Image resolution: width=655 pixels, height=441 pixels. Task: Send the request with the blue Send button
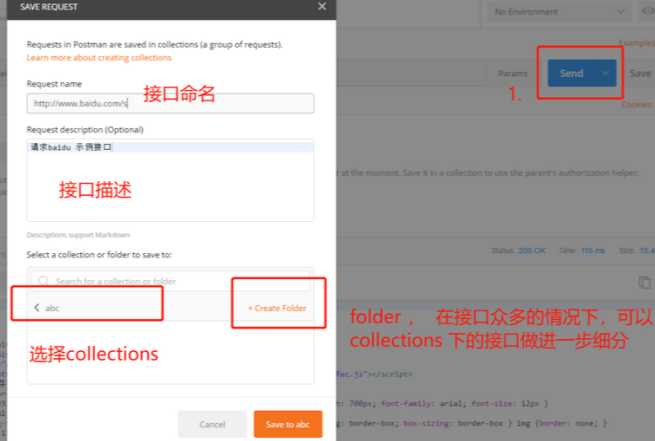[571, 74]
